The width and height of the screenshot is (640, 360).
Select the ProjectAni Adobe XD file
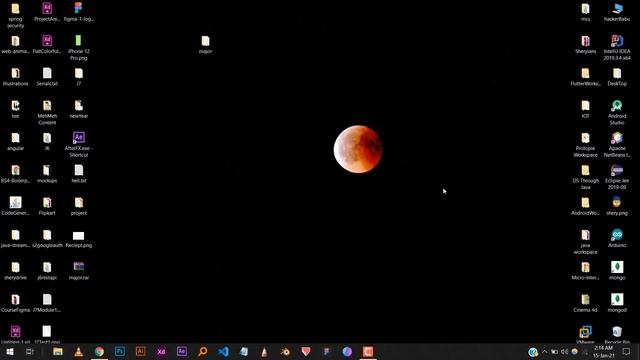coord(47,12)
